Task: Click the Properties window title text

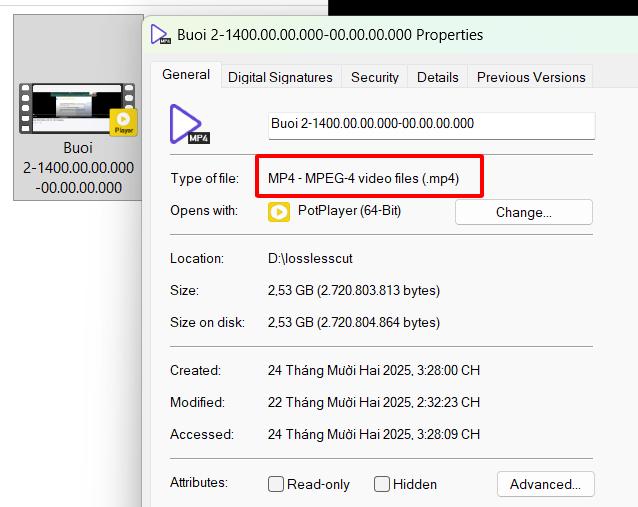Action: pyautogui.click(x=330, y=35)
